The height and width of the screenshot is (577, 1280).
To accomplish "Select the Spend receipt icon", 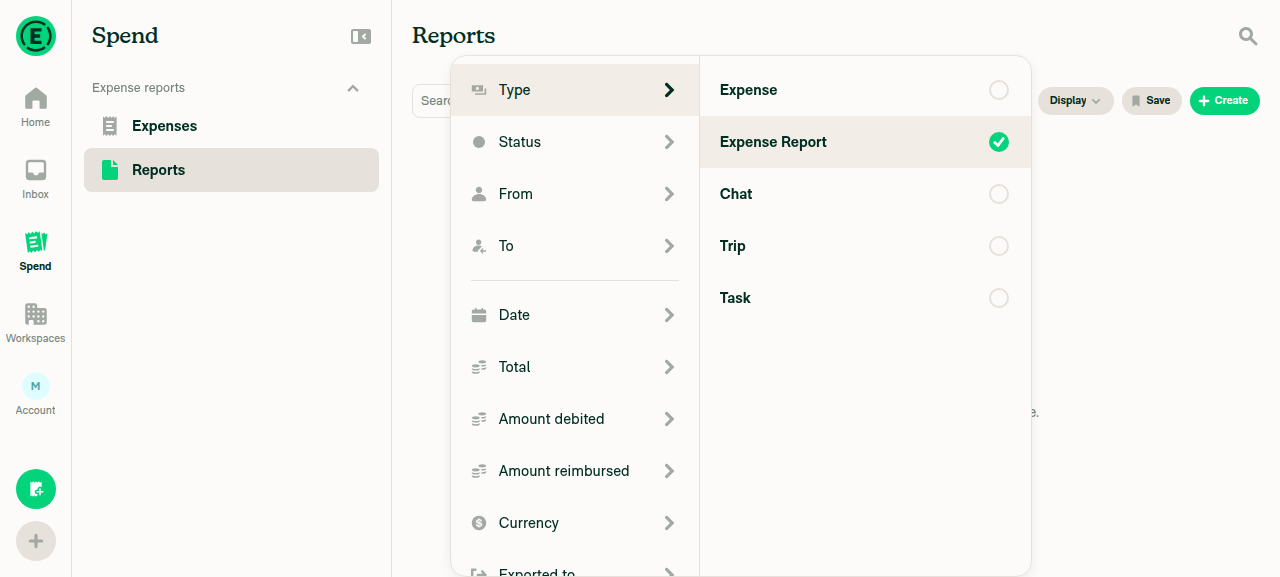I will tap(36, 241).
